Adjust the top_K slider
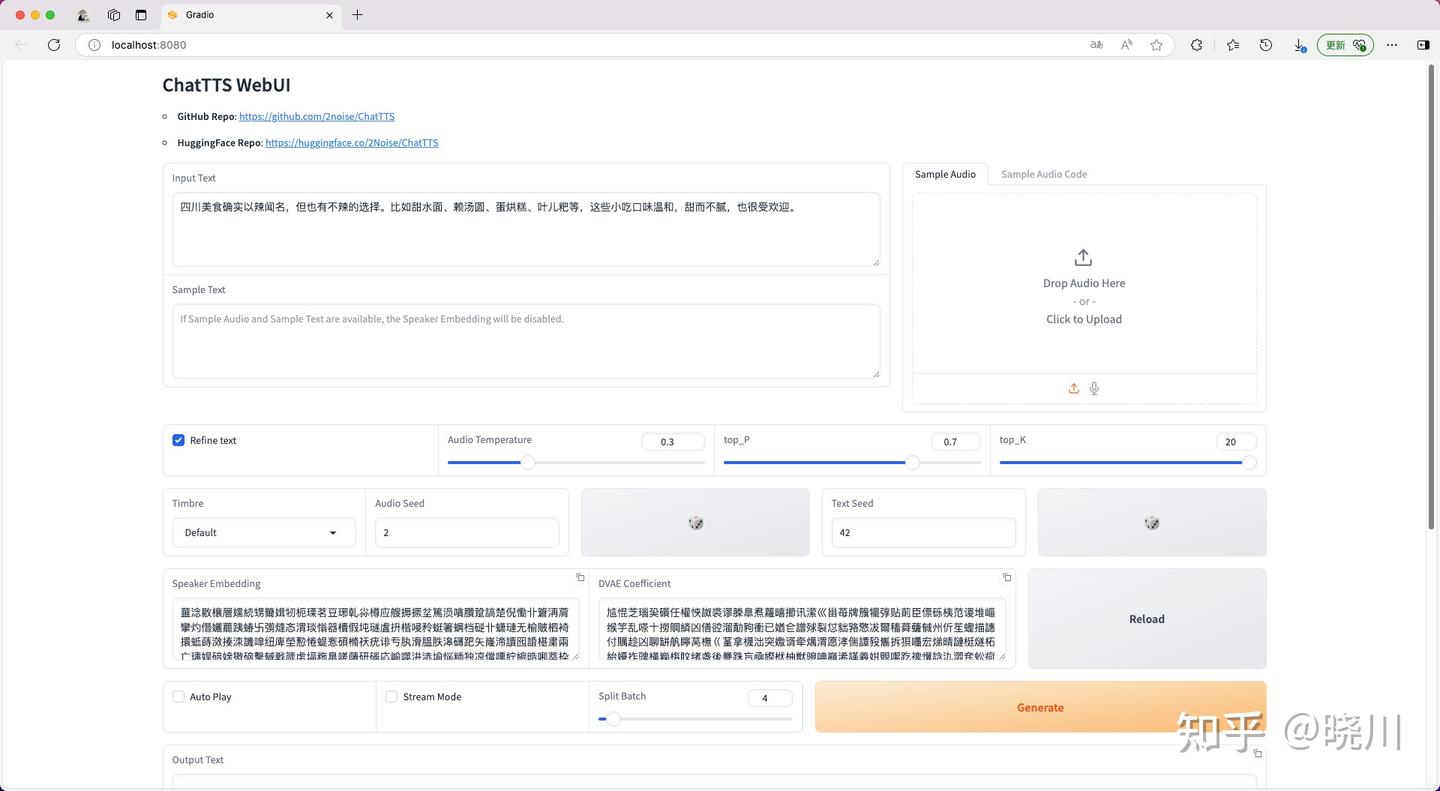The image size is (1440, 791). point(1128,462)
